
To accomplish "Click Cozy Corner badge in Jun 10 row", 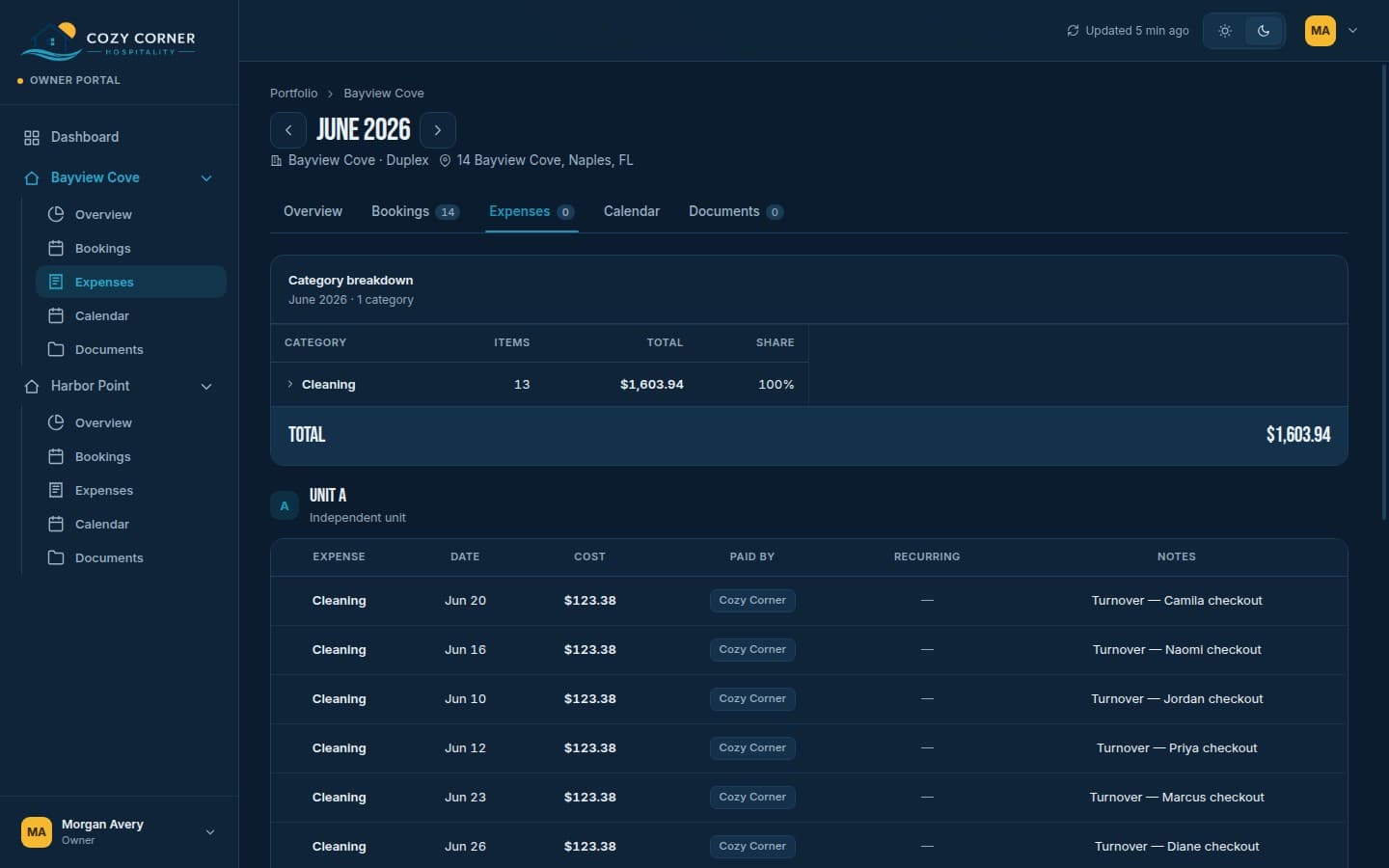I will coord(752,698).
